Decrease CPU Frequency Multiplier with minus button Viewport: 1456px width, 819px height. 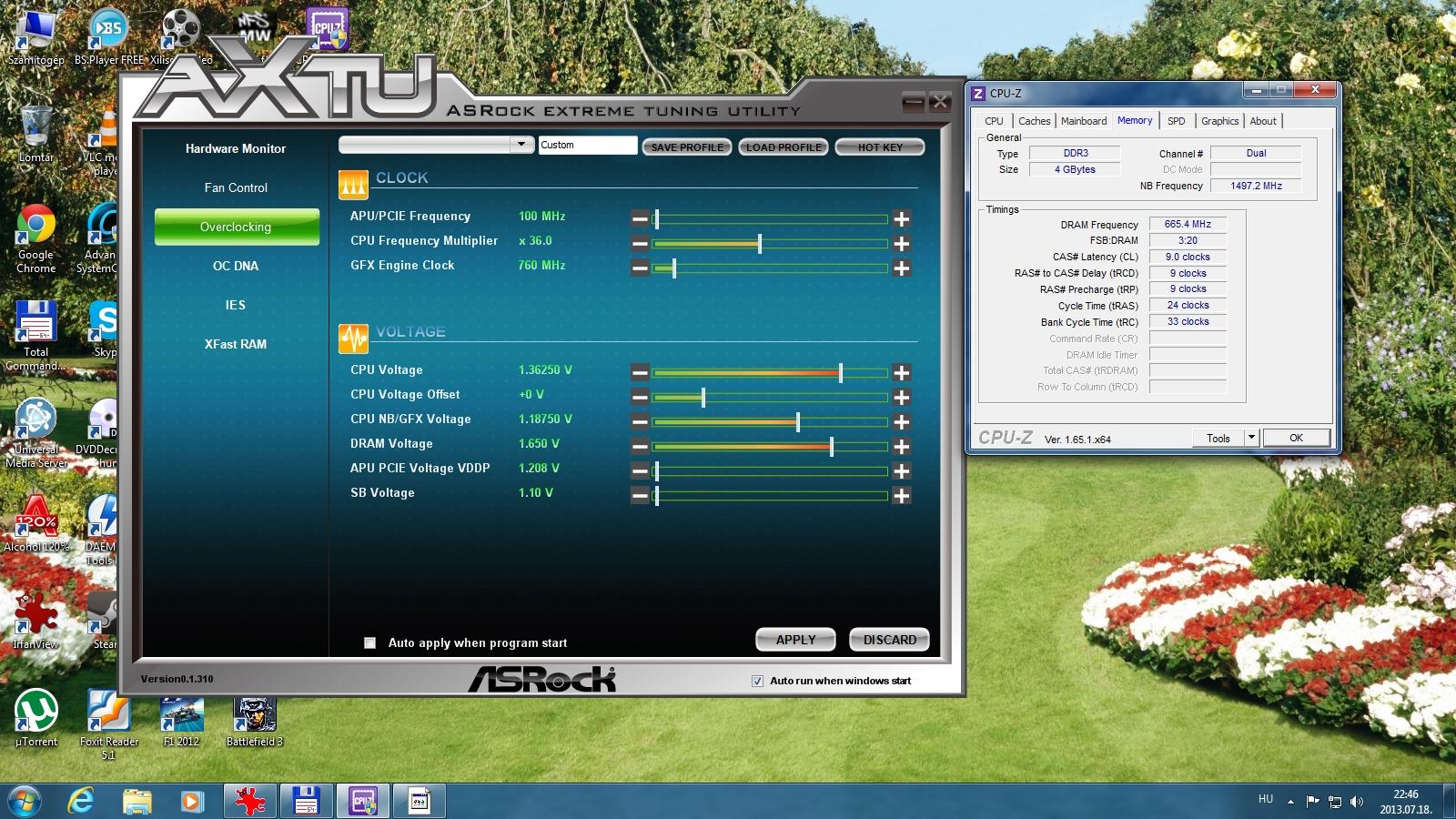640,244
